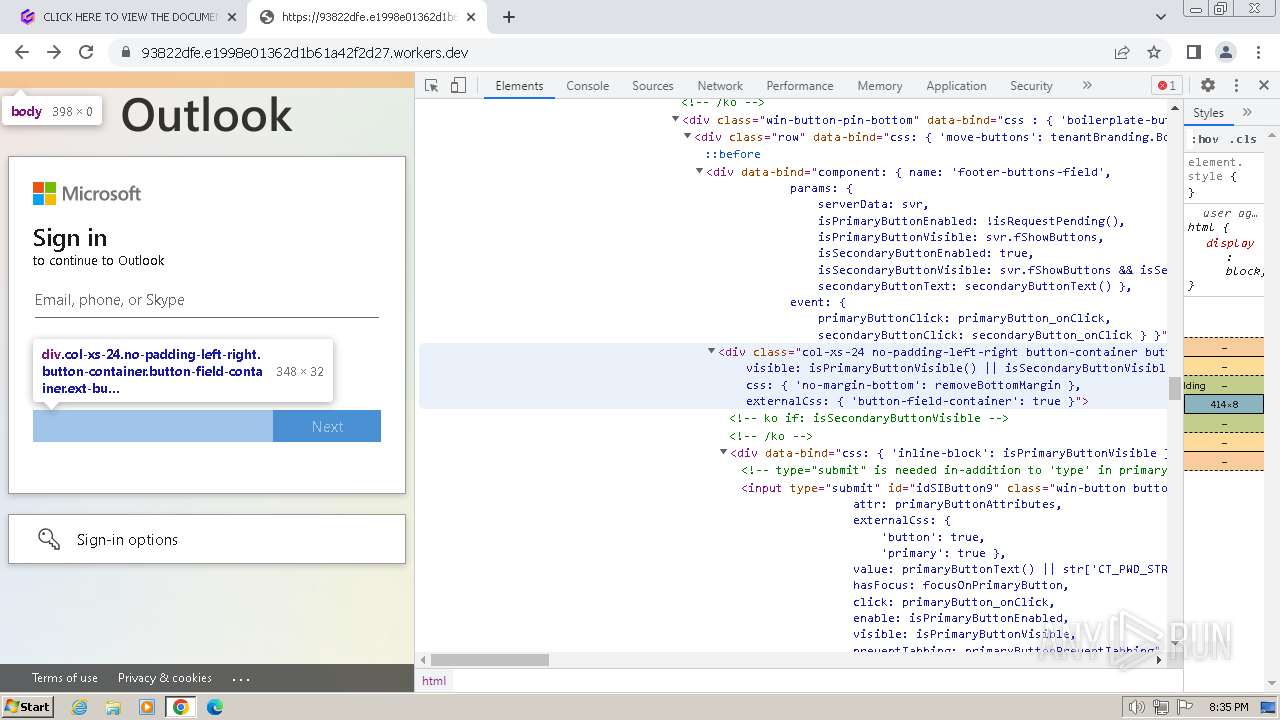Open the Chrome profile avatar
This screenshot has width=1280, height=720.
[1226, 52]
